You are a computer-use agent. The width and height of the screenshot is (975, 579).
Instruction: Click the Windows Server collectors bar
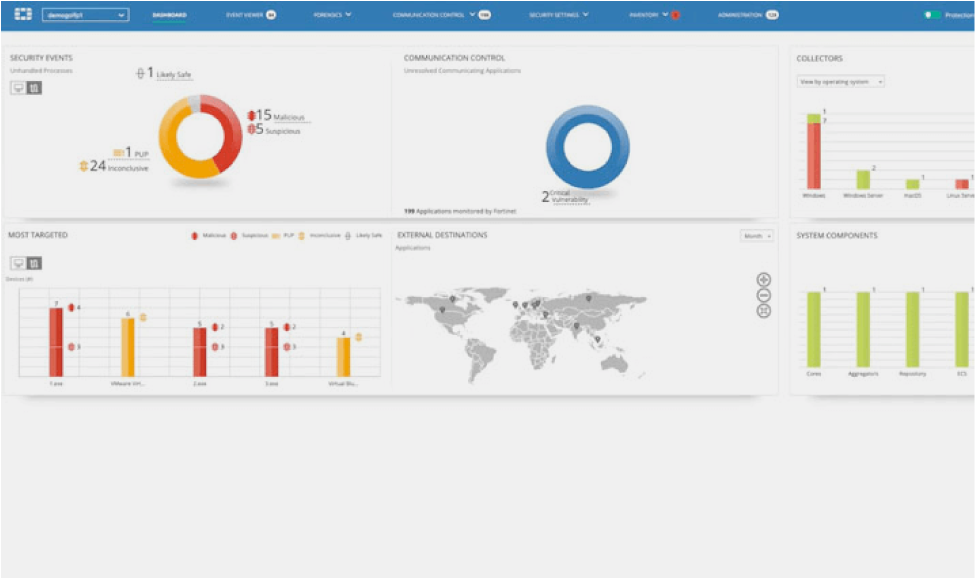(863, 180)
